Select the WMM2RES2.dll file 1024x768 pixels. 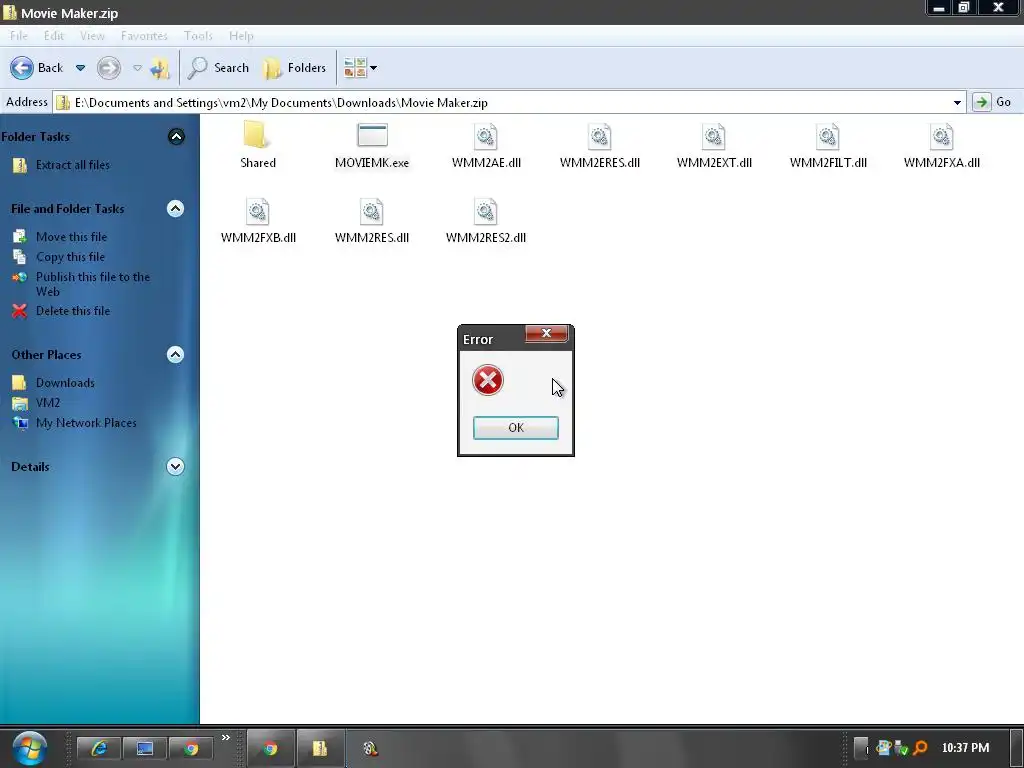[x=485, y=221]
